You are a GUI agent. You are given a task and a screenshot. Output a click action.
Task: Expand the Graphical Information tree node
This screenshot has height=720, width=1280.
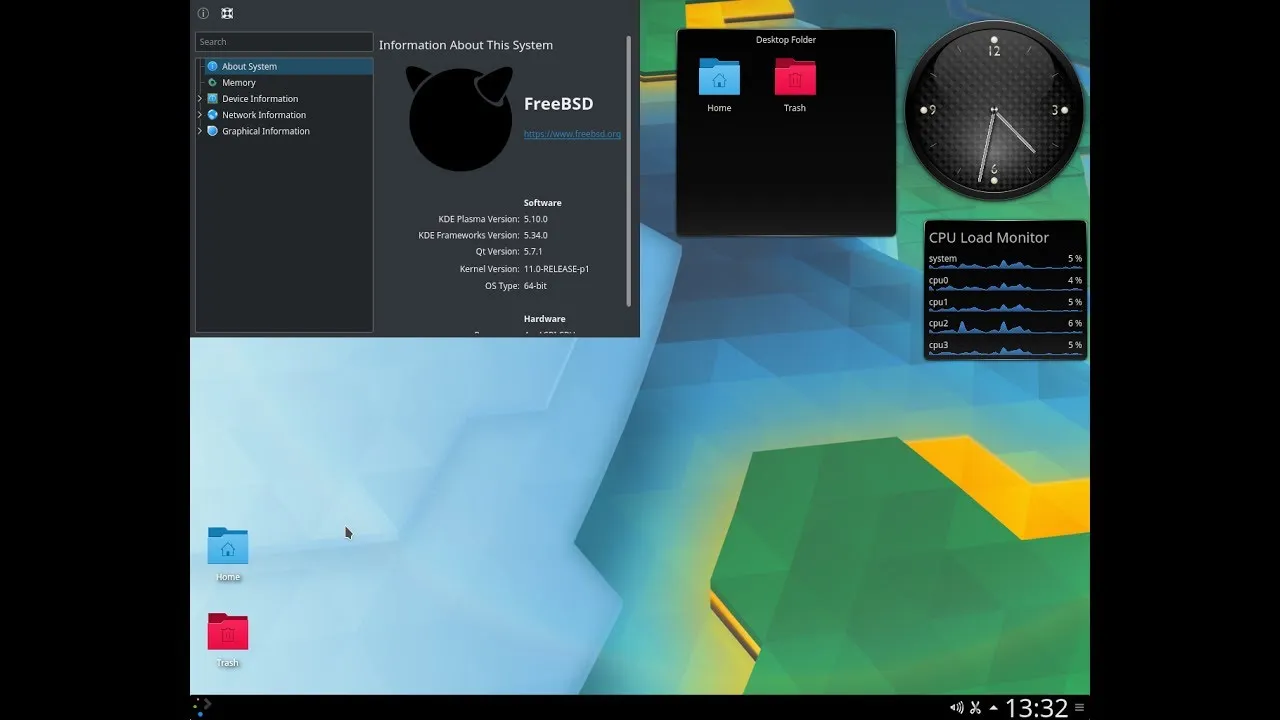(200, 131)
